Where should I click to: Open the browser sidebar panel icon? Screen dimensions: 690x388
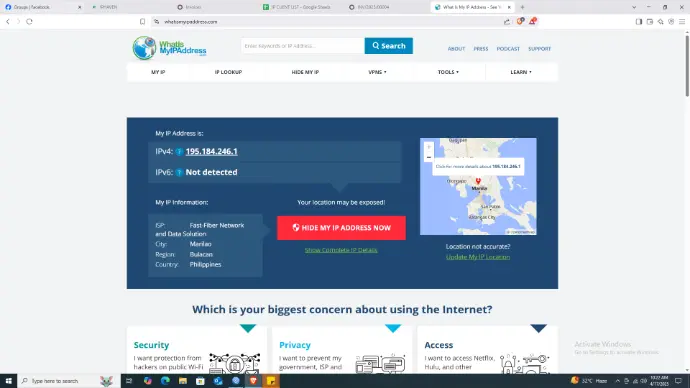(x=639, y=22)
